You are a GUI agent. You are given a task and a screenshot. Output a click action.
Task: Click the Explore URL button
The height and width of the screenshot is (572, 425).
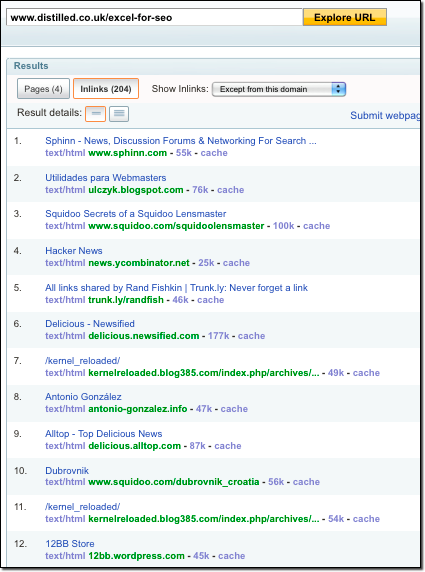(x=344, y=18)
